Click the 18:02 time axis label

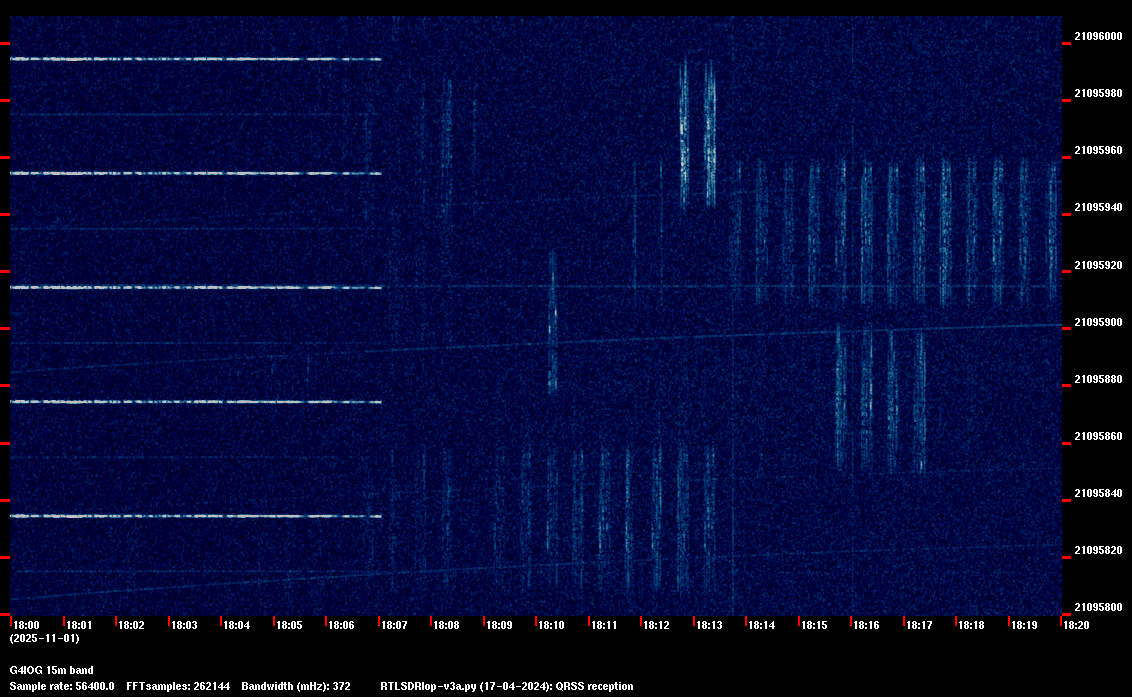[131, 625]
